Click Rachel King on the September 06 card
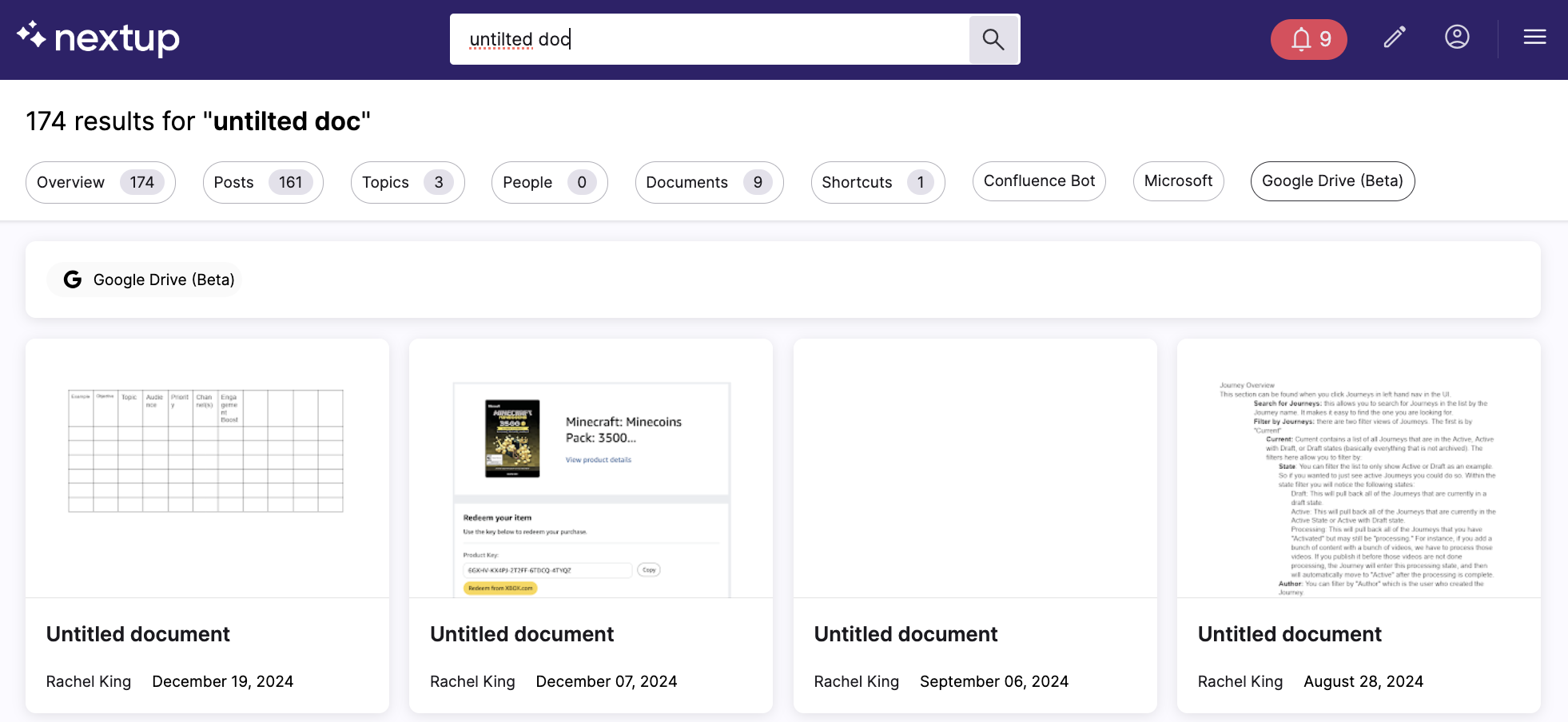Screen dimensions: 1568x722 point(857,681)
